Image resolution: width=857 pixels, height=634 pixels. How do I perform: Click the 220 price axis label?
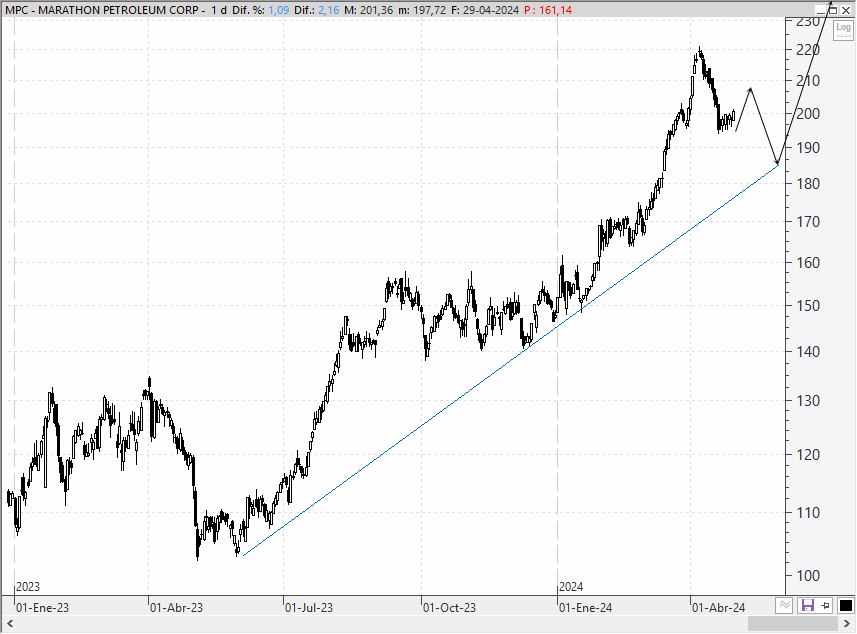coord(808,50)
